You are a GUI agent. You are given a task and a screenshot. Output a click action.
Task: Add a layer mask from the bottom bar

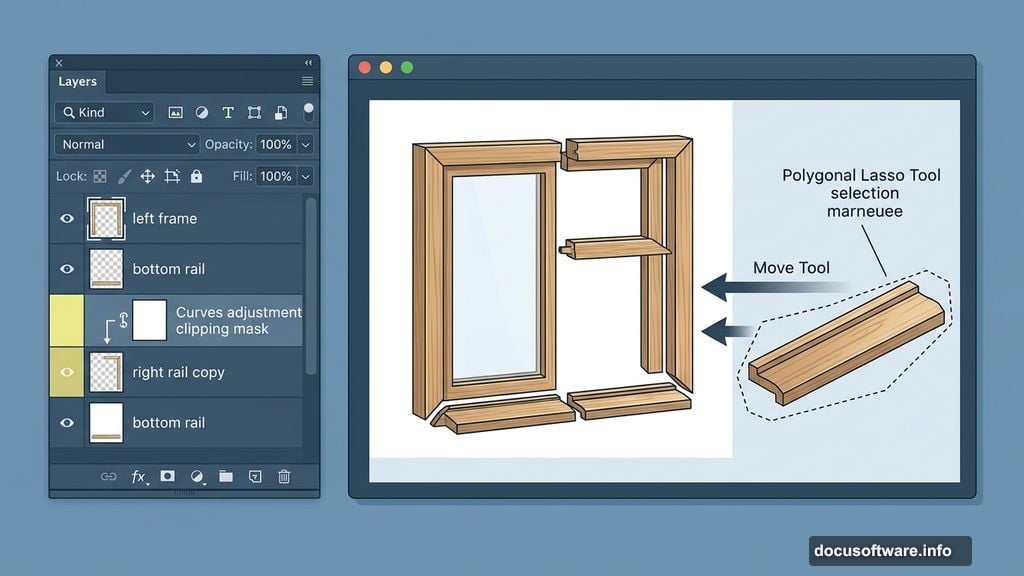tap(167, 477)
